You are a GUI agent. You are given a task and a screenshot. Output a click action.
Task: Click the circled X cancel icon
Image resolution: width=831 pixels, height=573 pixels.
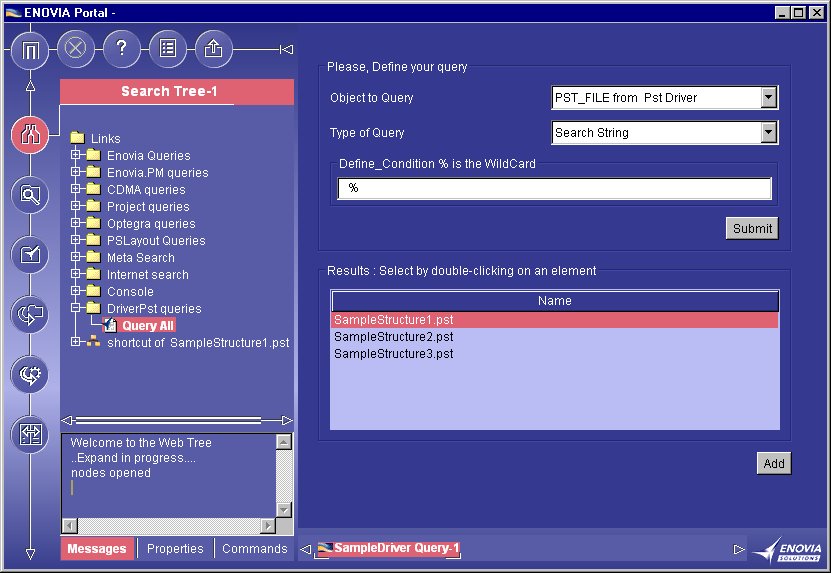(75, 49)
